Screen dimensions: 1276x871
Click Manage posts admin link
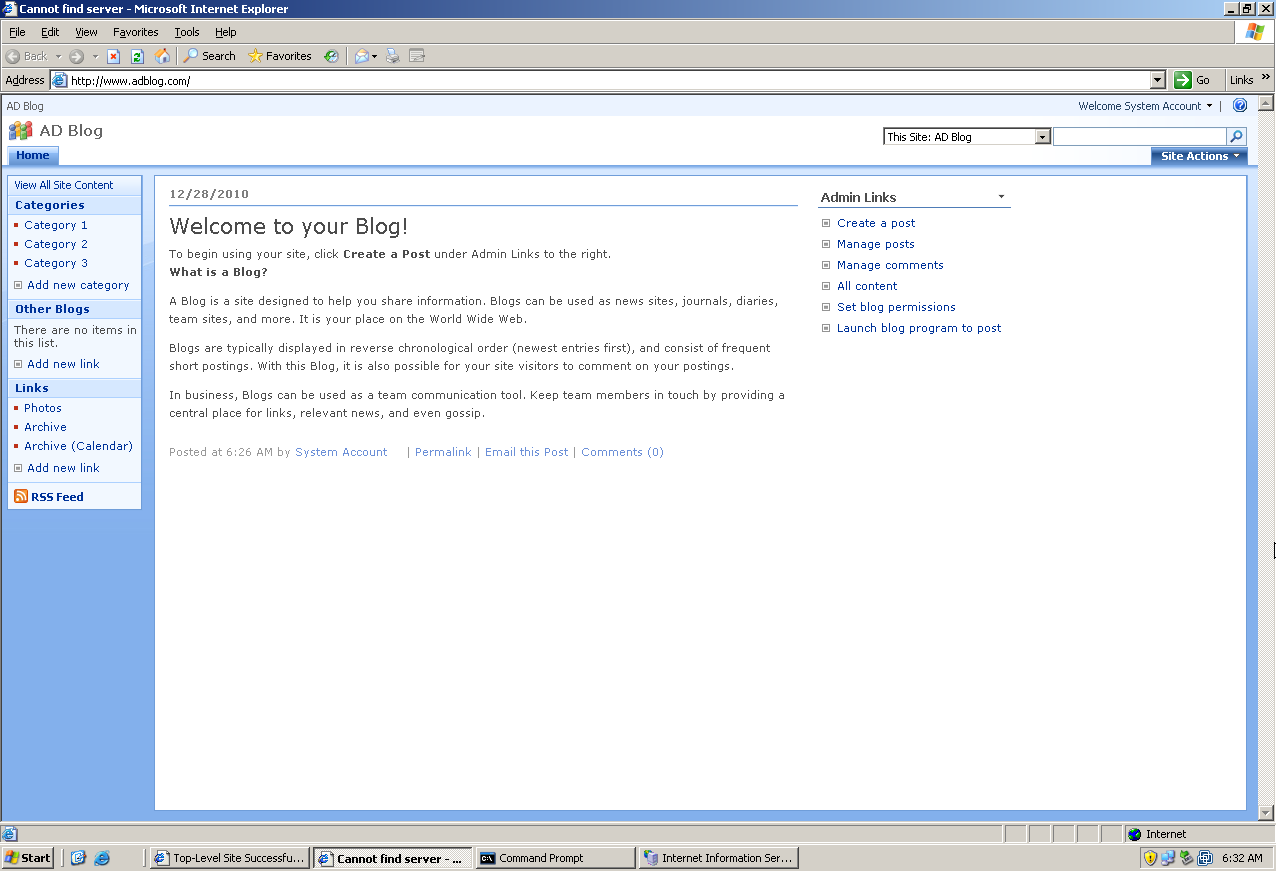(876, 244)
